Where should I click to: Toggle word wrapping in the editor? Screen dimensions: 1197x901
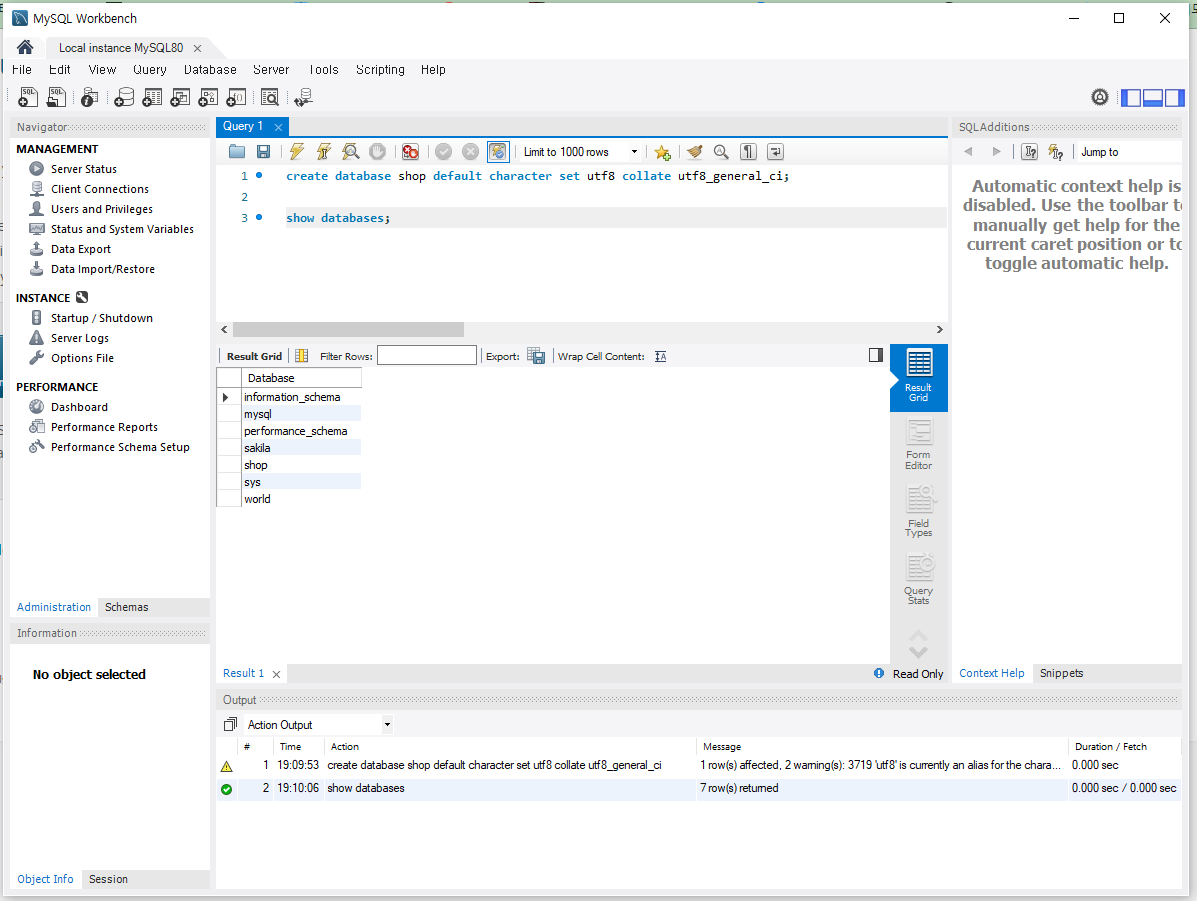pos(775,152)
